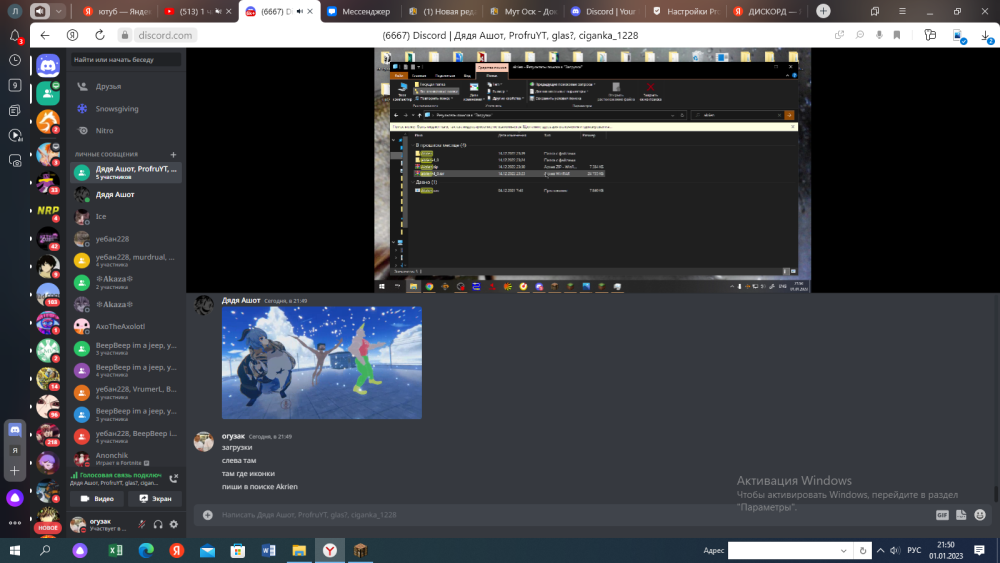Image resolution: width=1000 pixels, height=563 pixels.
Task: Open attachment plus button in message bar
Action: pos(207,515)
